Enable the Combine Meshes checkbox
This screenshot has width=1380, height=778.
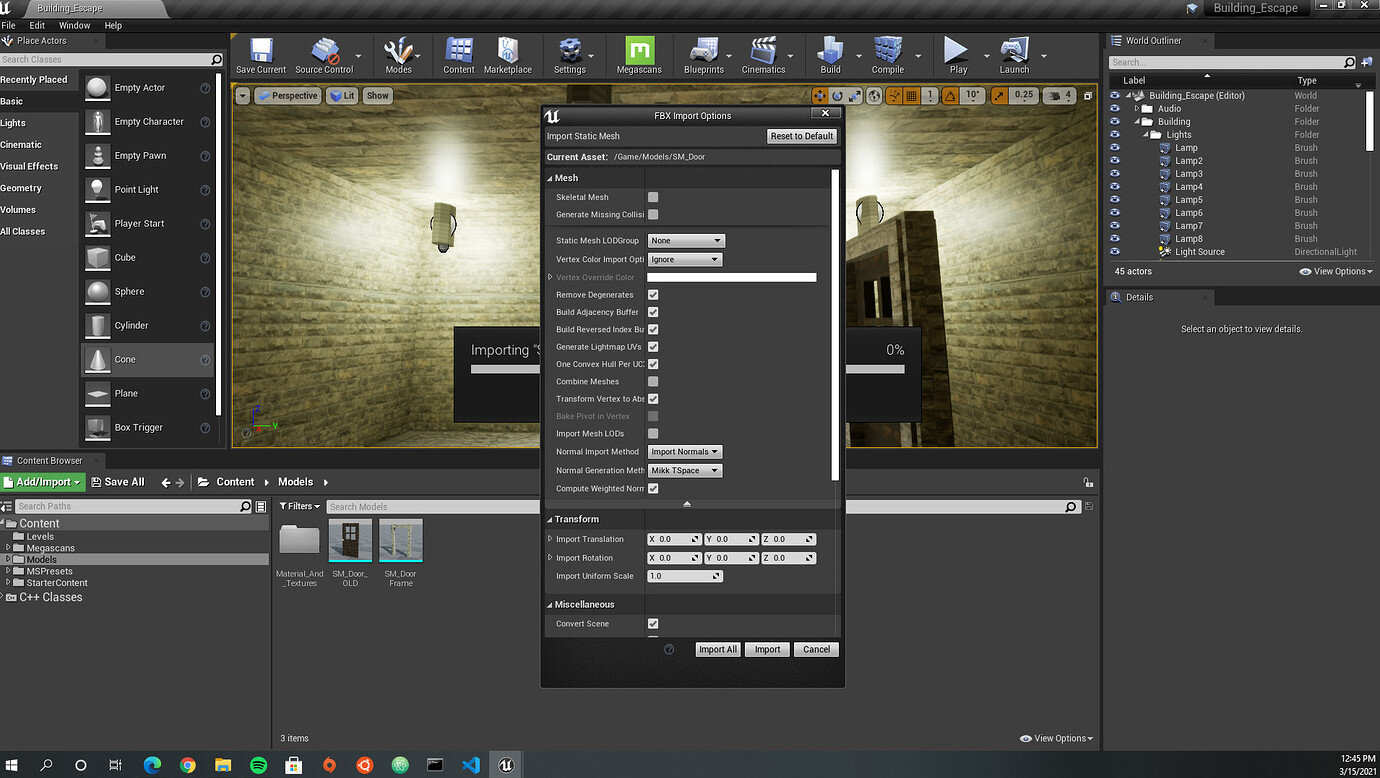(654, 381)
